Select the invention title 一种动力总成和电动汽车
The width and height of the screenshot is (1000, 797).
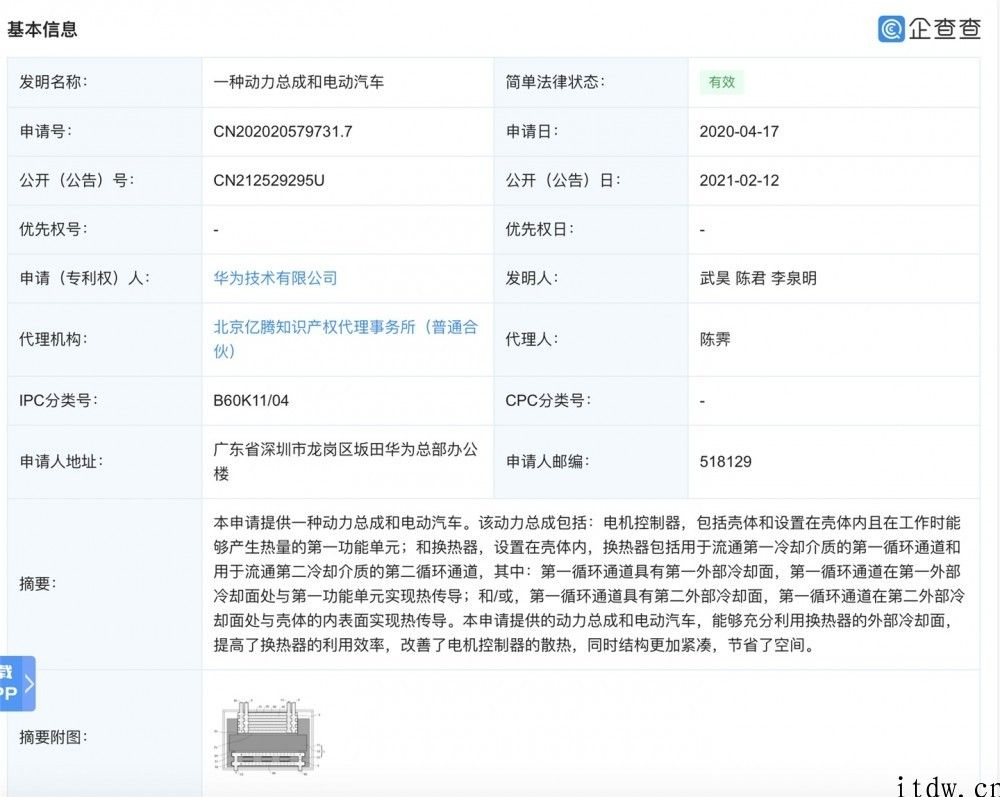[298, 82]
